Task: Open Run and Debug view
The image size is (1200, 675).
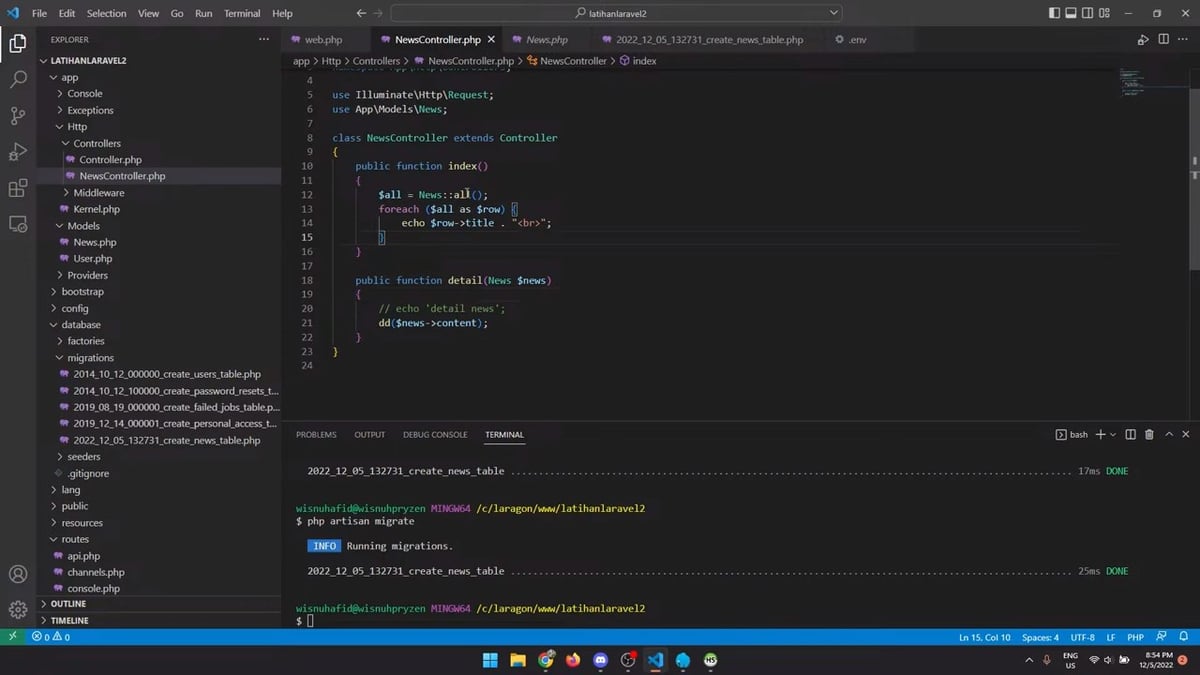Action: coord(18,152)
